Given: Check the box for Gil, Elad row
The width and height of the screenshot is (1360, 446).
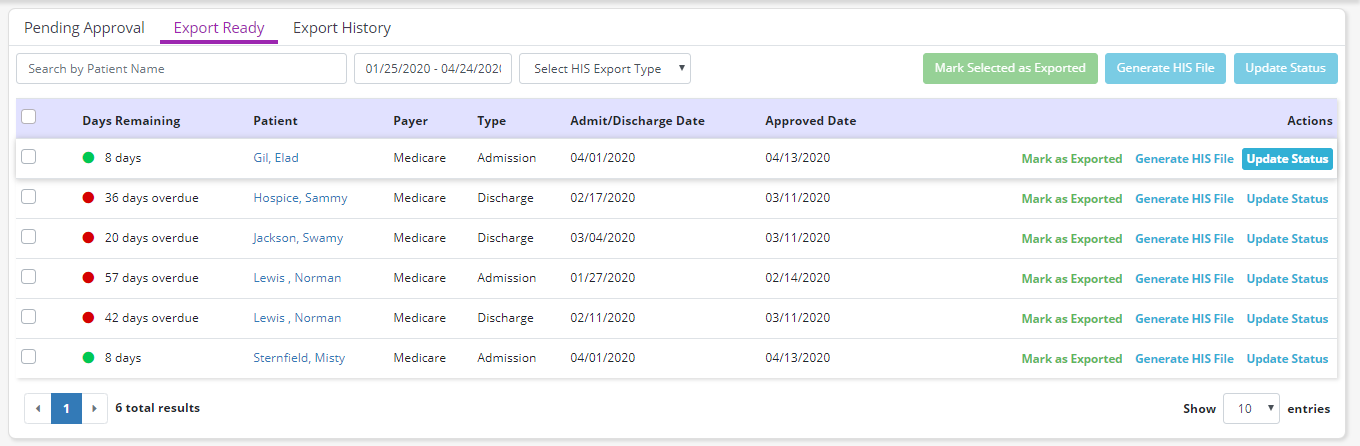Looking at the screenshot, I should pos(29,157).
